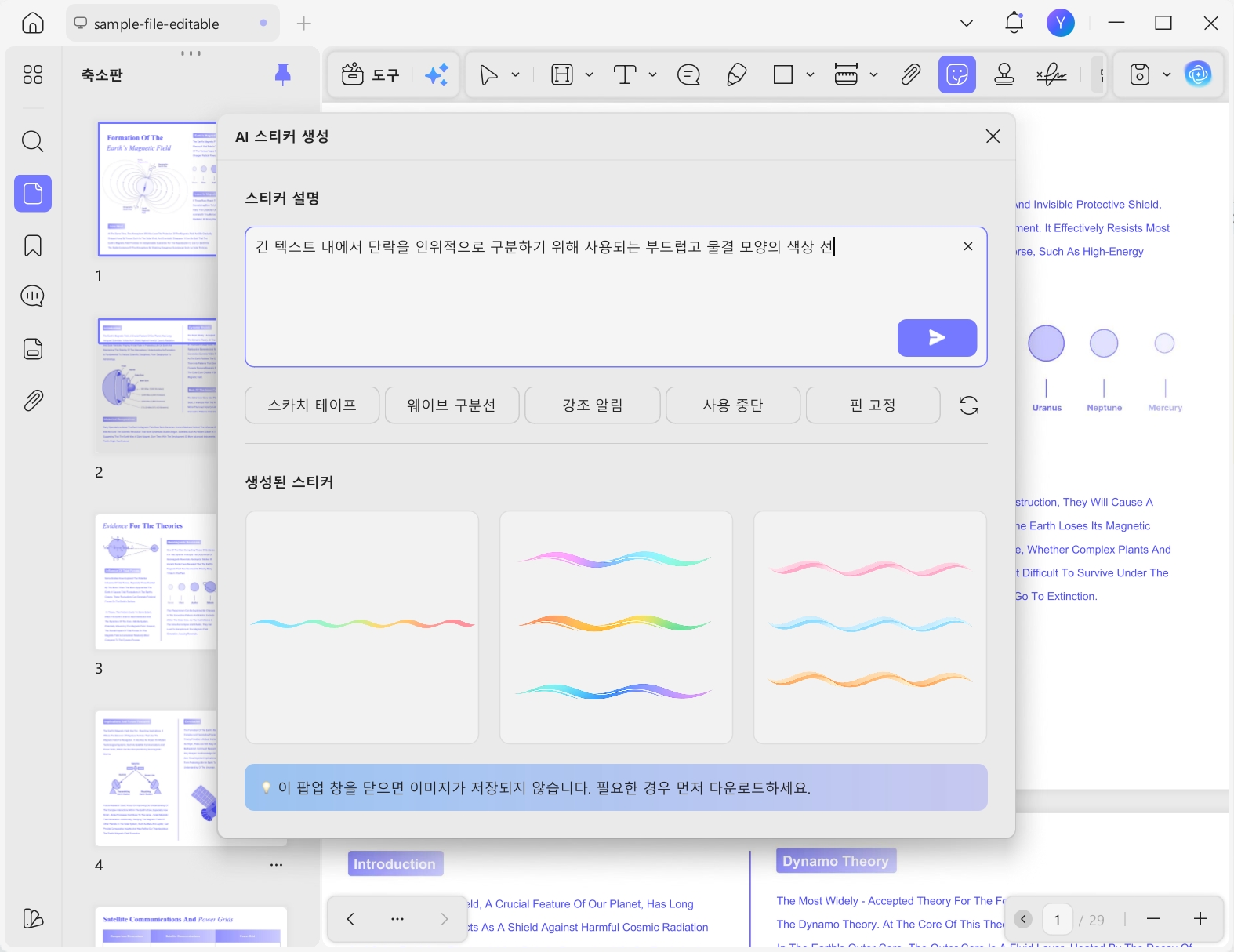Open page navigation more options
The width and height of the screenshot is (1234, 952).
(x=397, y=919)
